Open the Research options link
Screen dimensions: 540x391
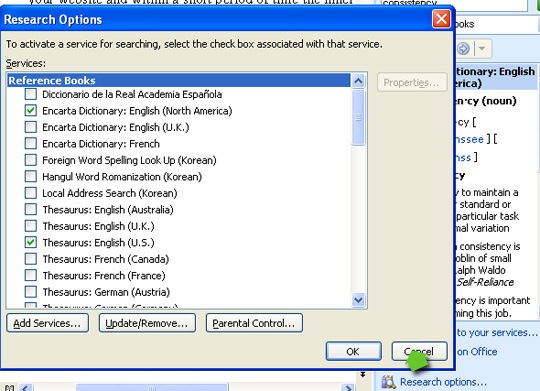point(443,382)
